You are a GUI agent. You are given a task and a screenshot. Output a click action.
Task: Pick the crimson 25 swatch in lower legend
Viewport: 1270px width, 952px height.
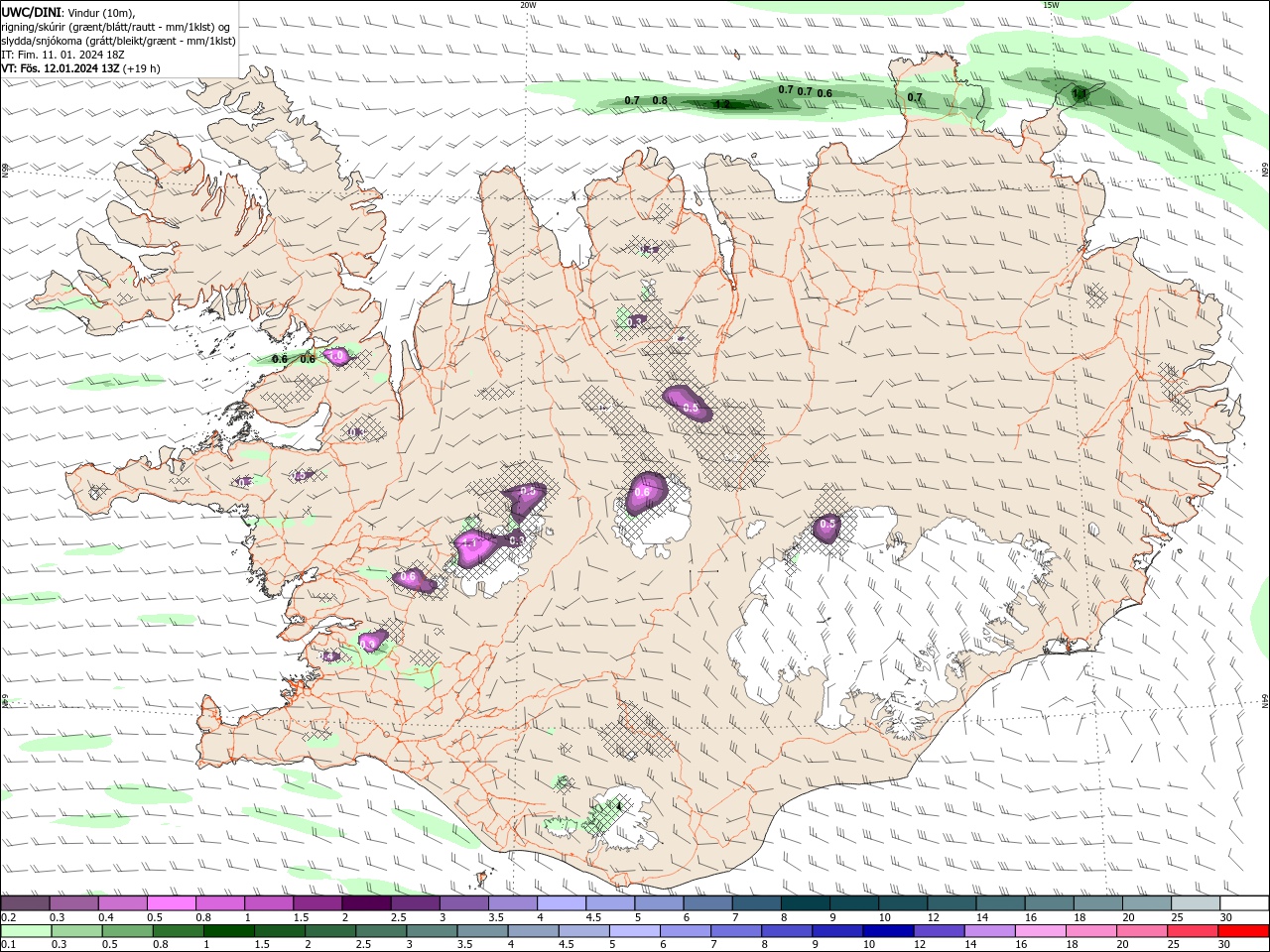(1193, 931)
